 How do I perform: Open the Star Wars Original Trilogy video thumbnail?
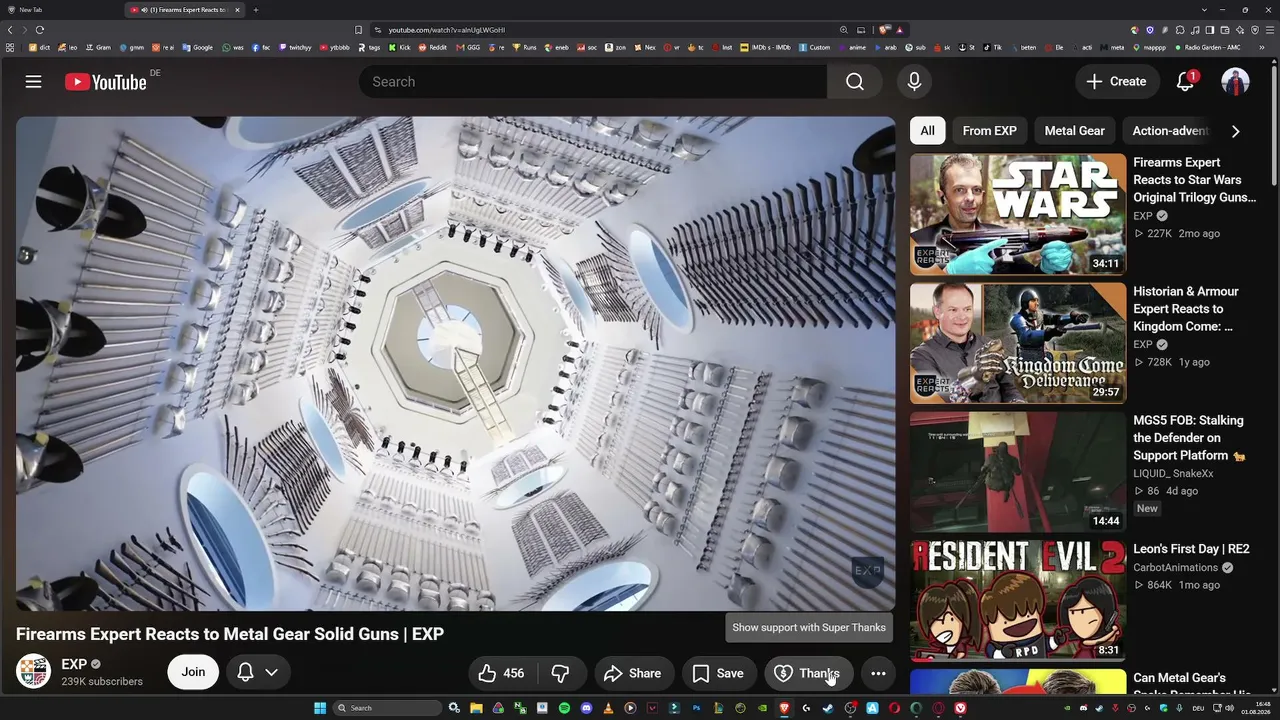[x=1018, y=214]
